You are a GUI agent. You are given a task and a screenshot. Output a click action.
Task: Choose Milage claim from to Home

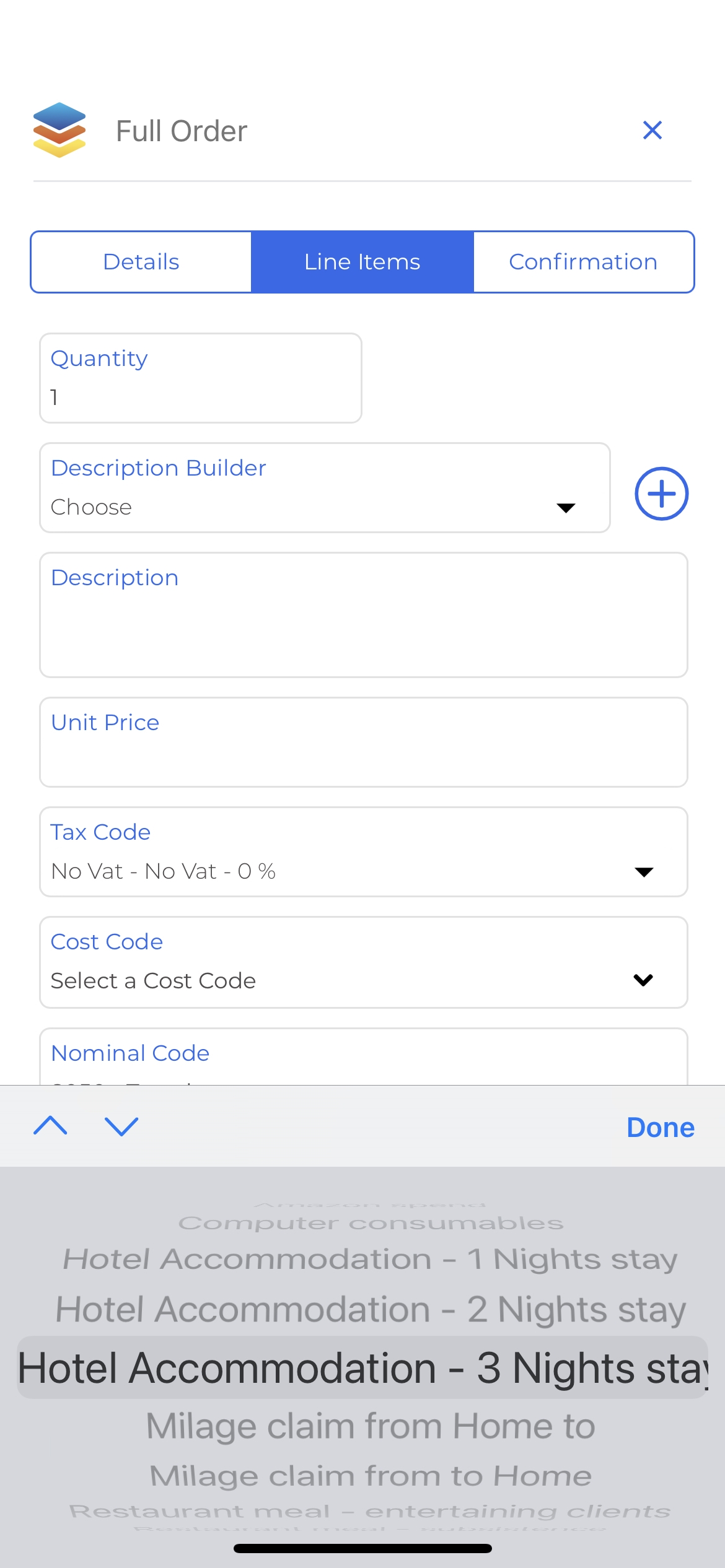tap(371, 1476)
